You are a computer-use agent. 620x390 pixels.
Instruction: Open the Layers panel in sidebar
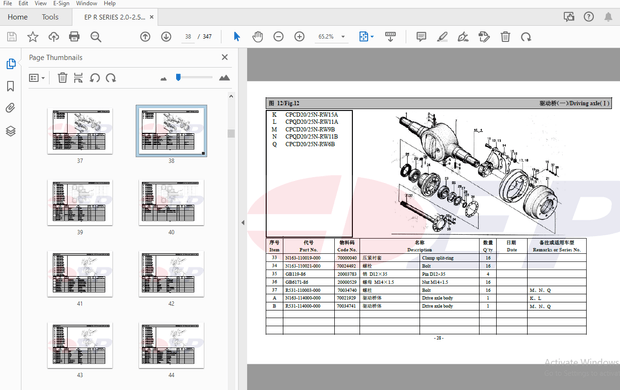click(x=11, y=131)
